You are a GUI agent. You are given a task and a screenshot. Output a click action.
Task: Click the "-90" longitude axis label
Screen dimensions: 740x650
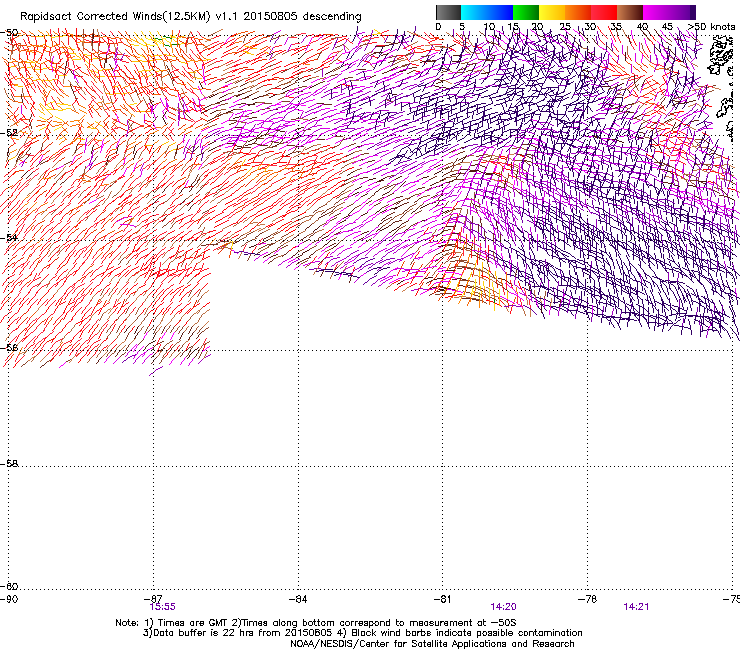coord(9,599)
